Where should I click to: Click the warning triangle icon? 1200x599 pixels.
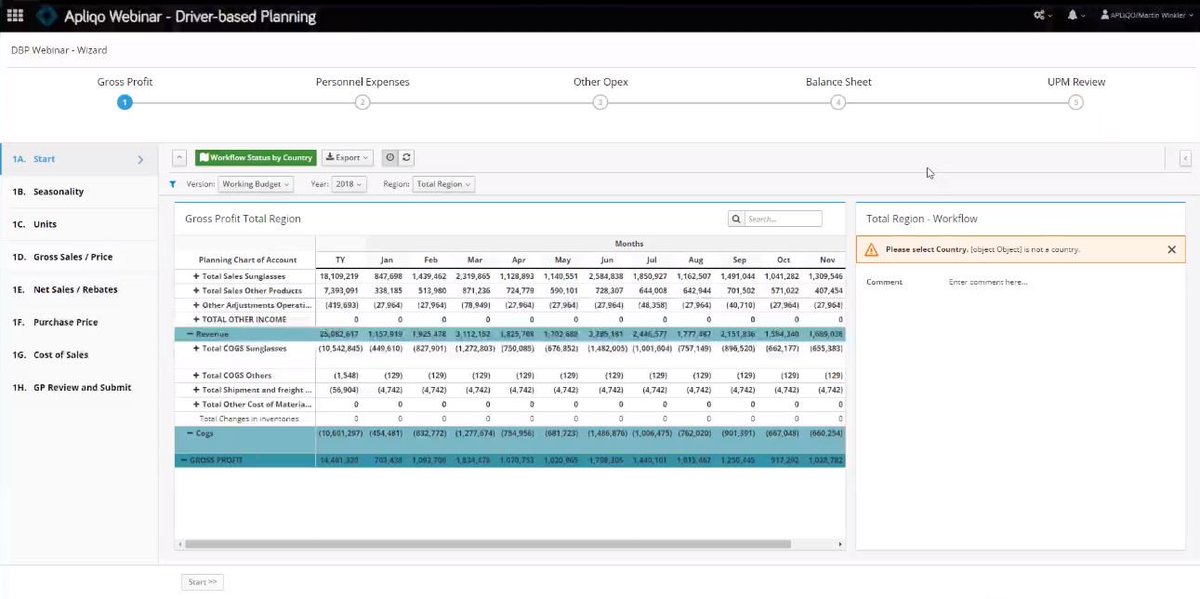(872, 250)
